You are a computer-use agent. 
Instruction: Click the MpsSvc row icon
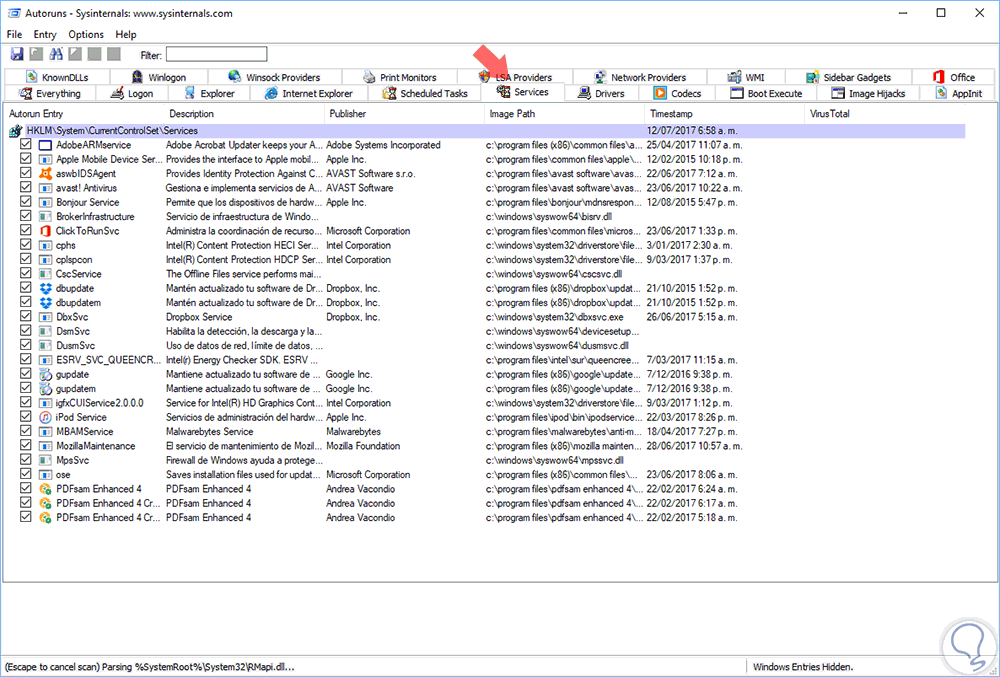[x=45, y=460]
